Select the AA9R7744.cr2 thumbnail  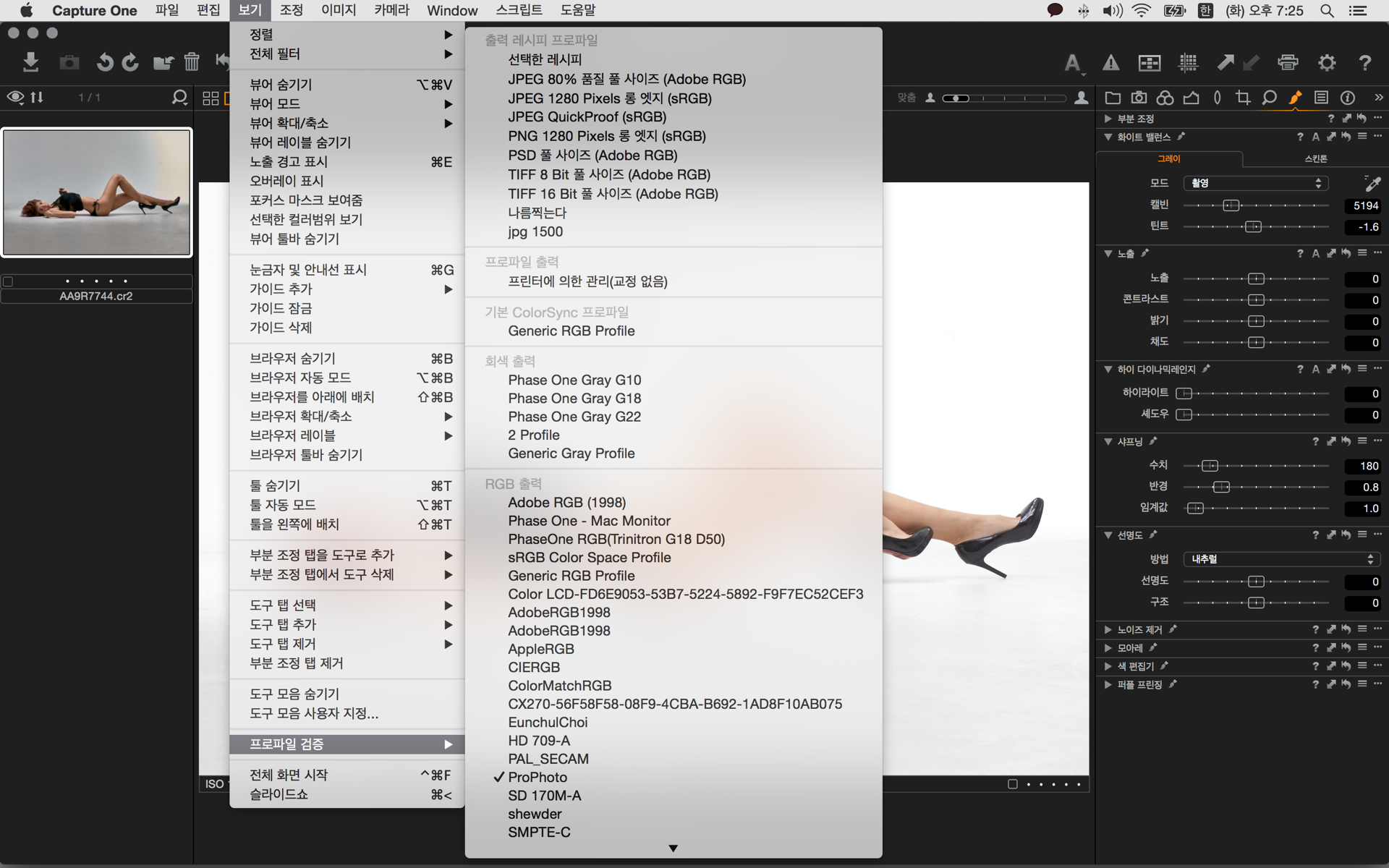coord(97,192)
